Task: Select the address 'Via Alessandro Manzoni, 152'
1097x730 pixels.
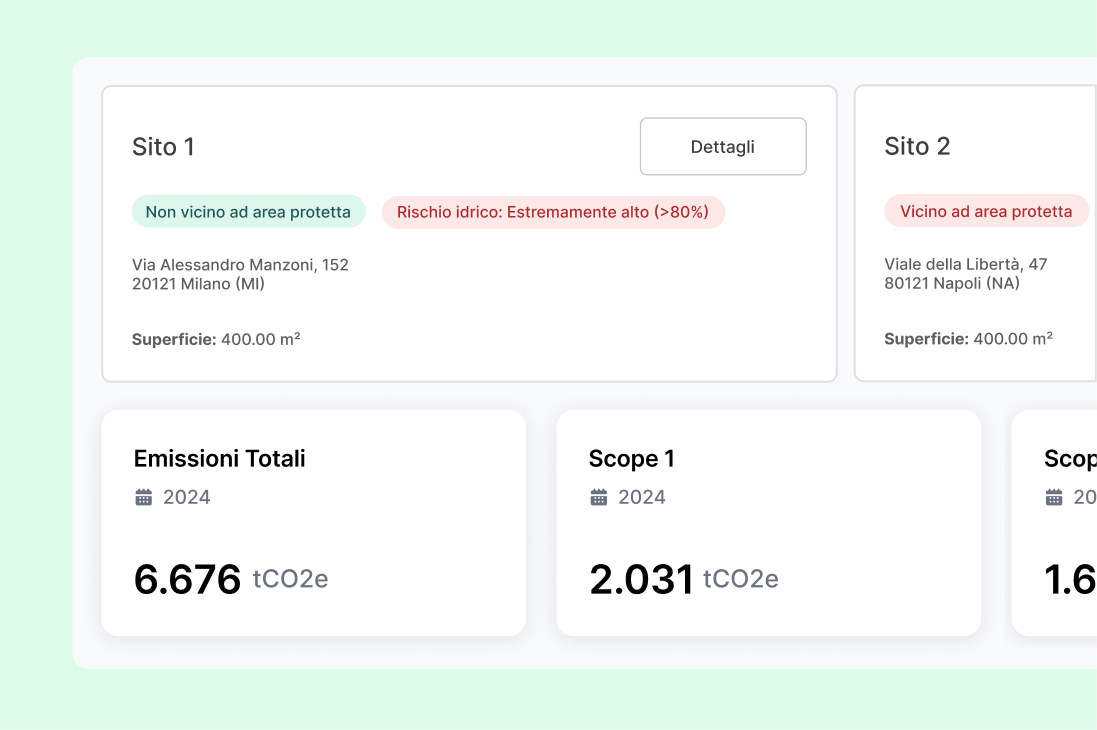Action: 239,265
